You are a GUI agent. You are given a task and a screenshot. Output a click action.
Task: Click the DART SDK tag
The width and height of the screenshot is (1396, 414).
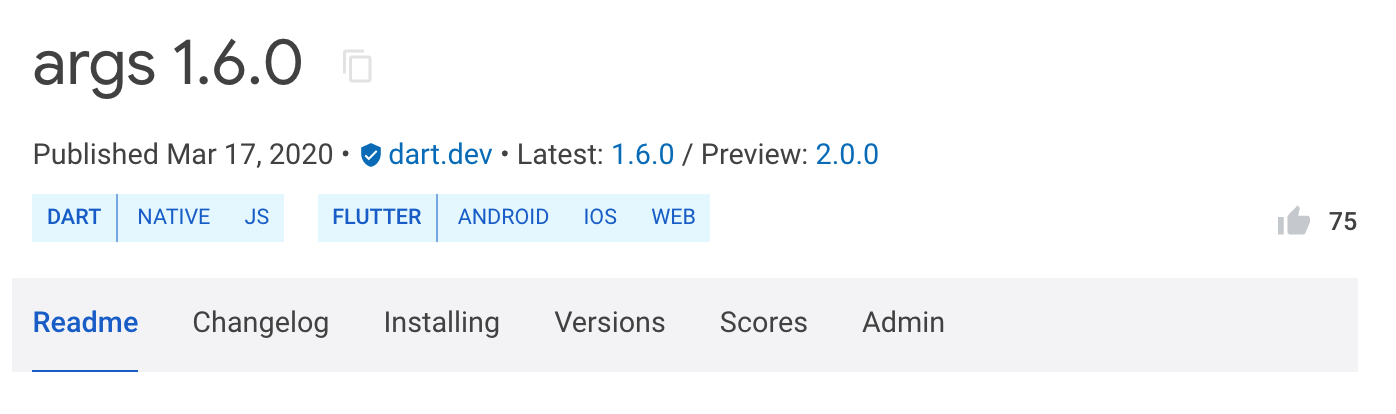tap(74, 217)
